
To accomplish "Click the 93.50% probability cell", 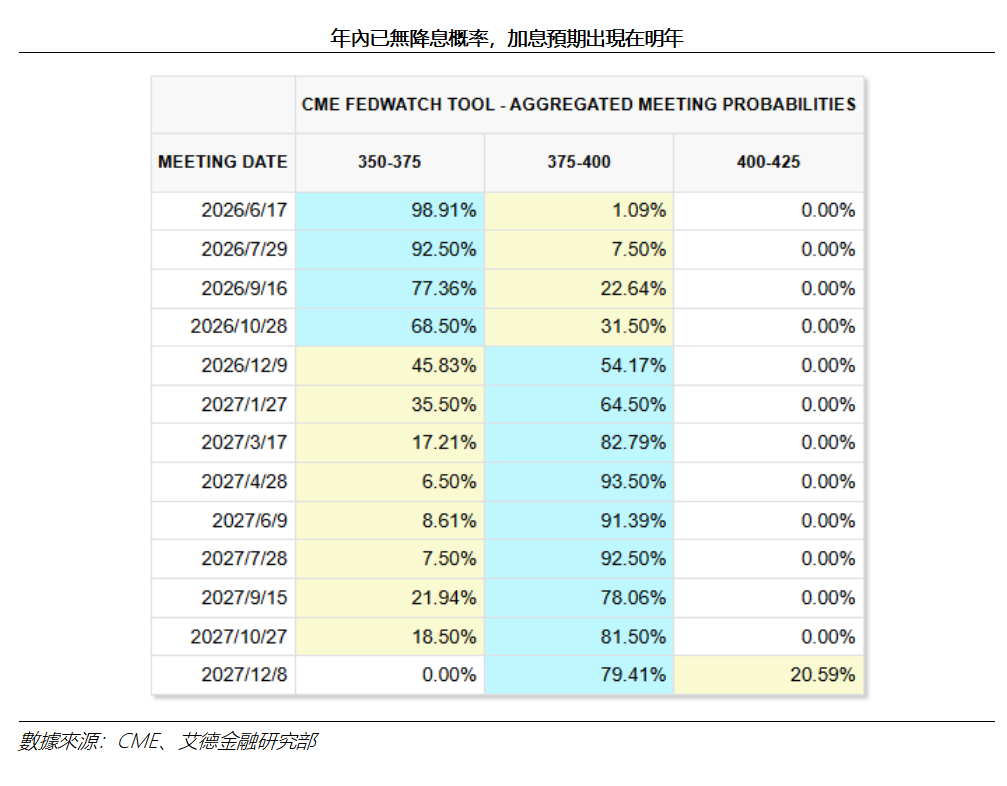I will coord(579,482).
